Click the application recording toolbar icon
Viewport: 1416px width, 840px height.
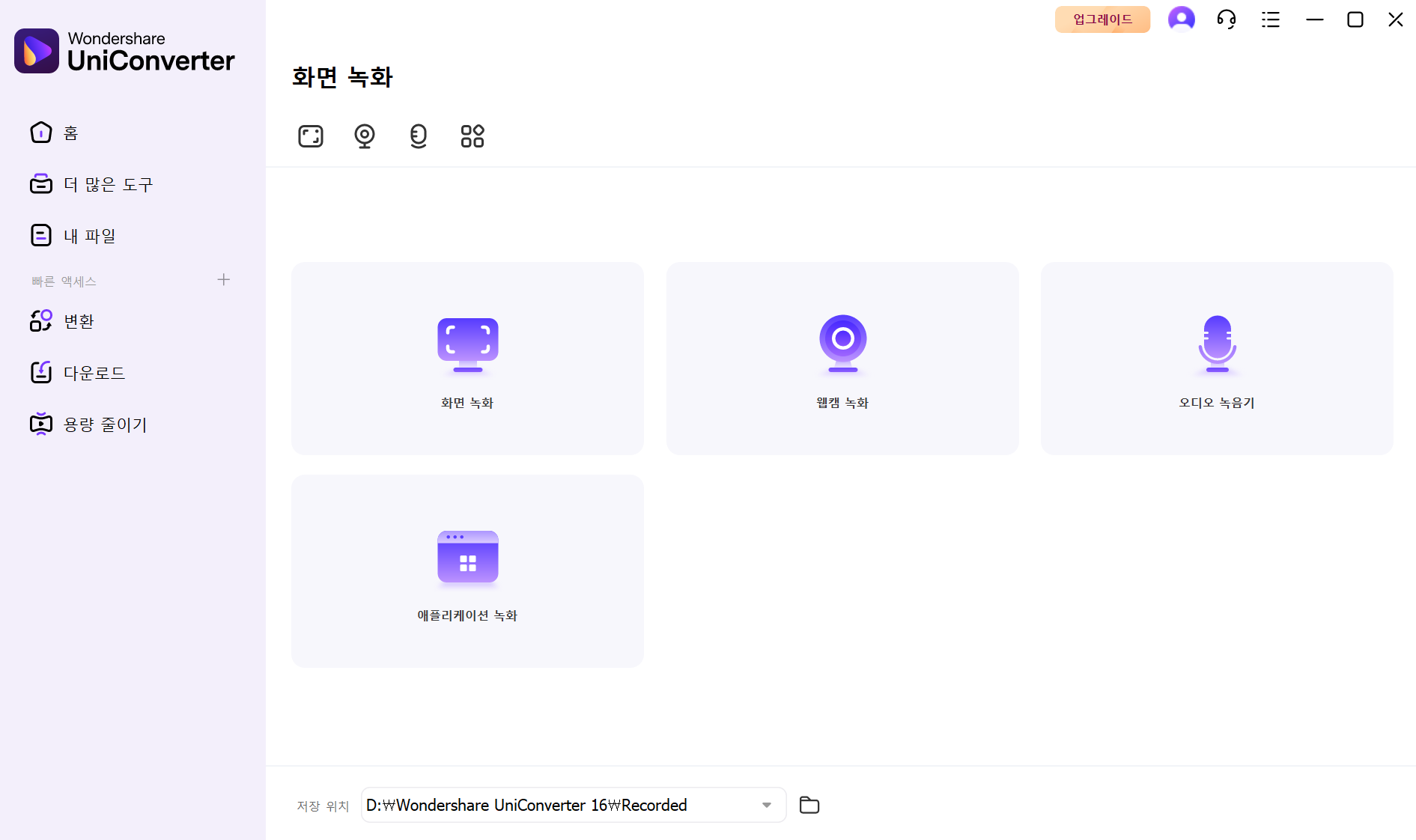pos(472,136)
